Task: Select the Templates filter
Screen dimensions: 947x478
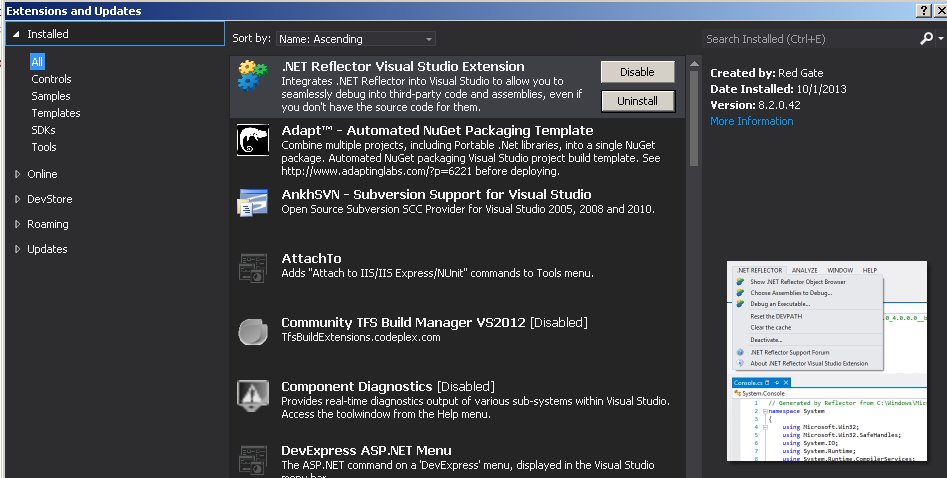Action: [x=56, y=113]
